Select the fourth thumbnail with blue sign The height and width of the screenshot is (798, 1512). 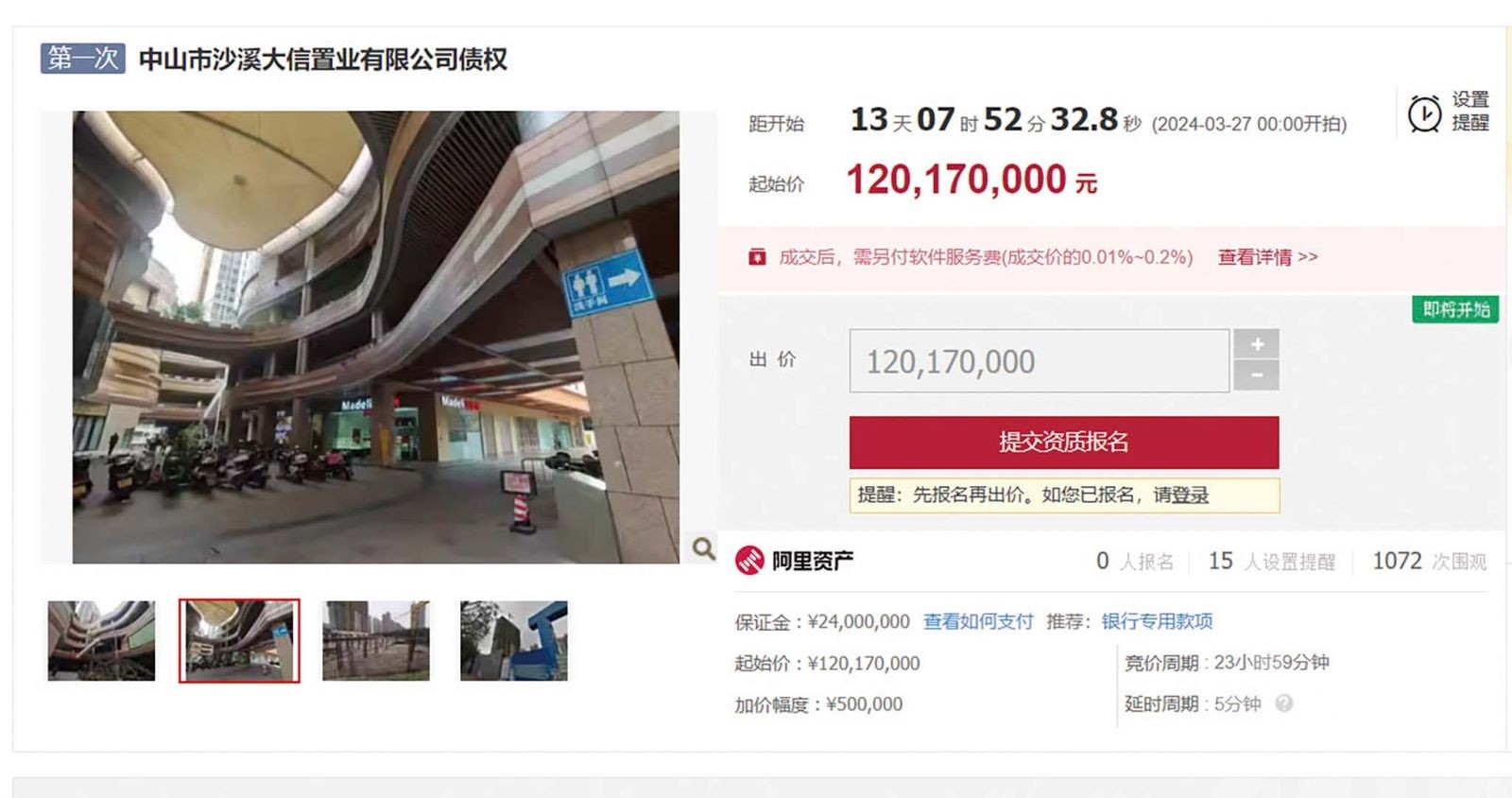[x=514, y=640]
